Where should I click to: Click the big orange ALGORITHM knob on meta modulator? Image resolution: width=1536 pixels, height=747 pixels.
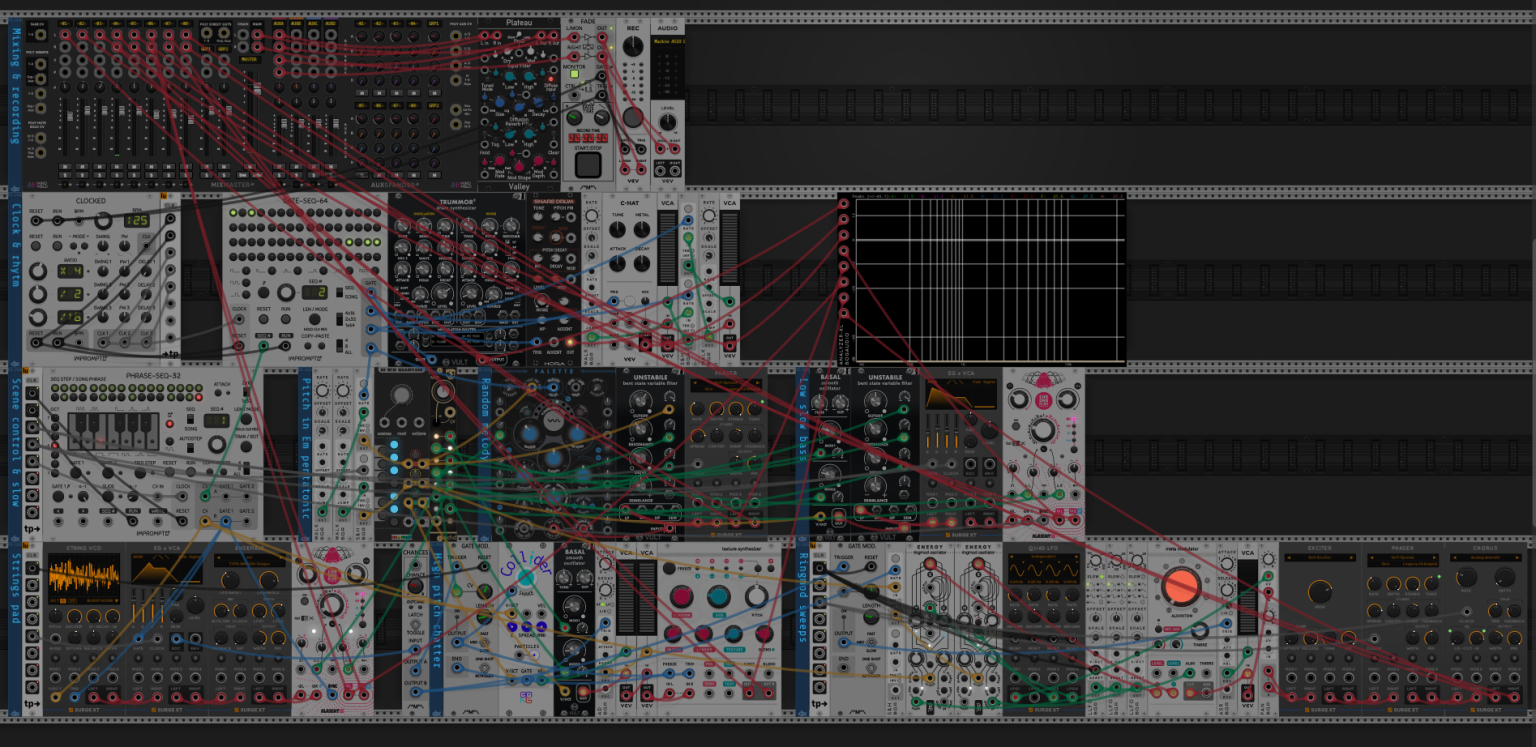pyautogui.click(x=1180, y=585)
